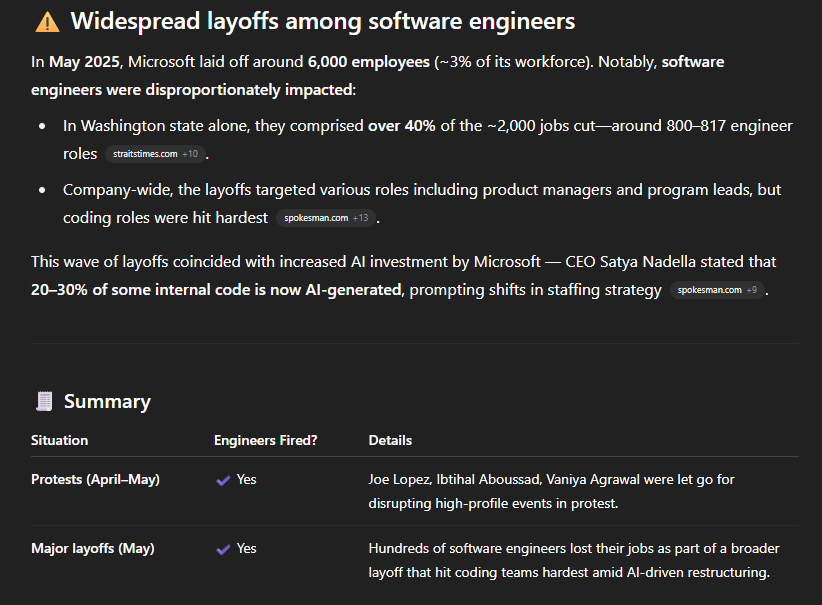Click 'Yes' in the Major layoffs row

(246, 549)
